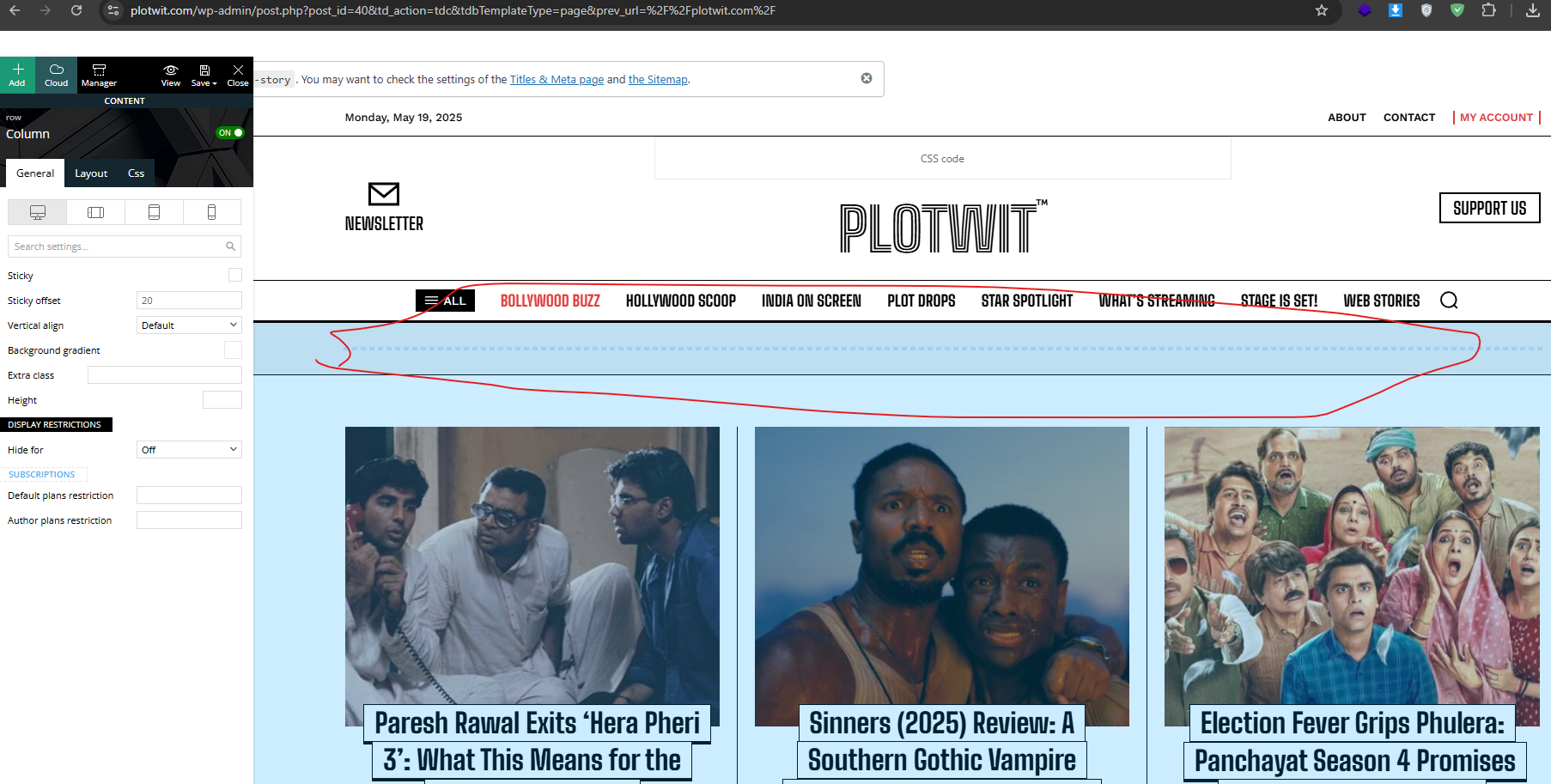Reload the page
Image resolution: width=1551 pixels, height=784 pixels.
point(76,10)
